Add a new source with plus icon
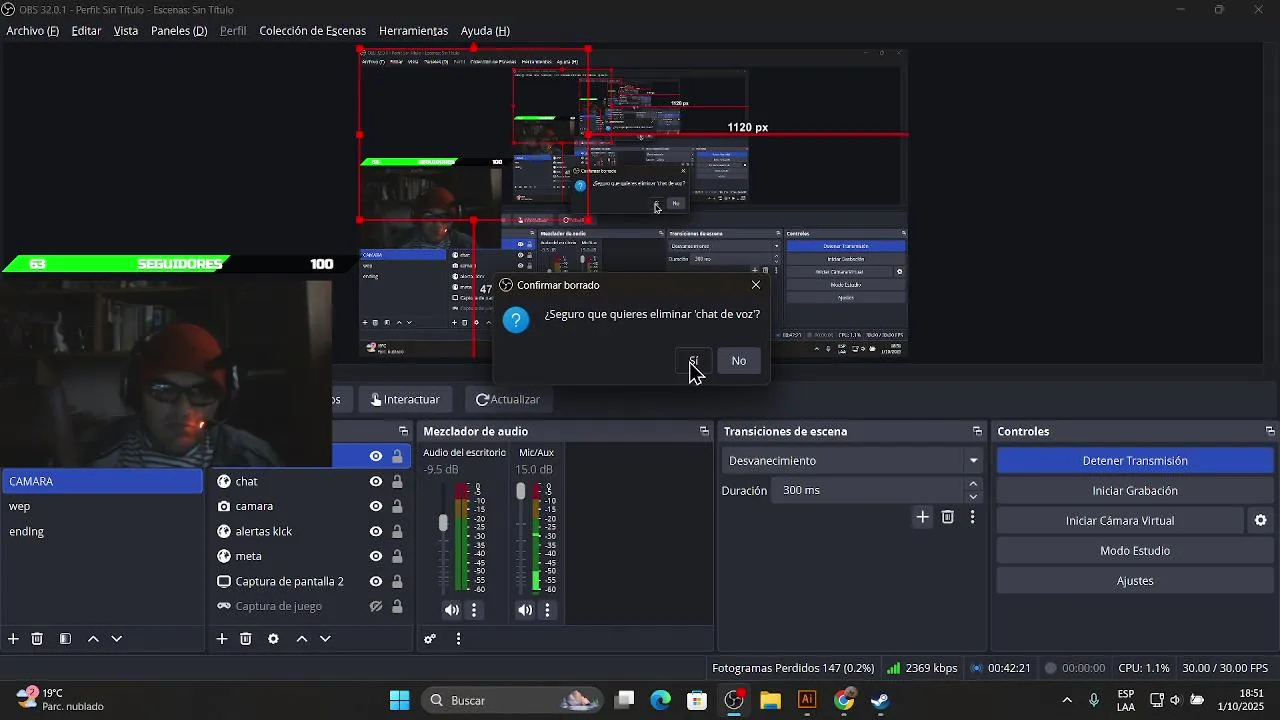This screenshot has height=720, width=1280. click(222, 639)
